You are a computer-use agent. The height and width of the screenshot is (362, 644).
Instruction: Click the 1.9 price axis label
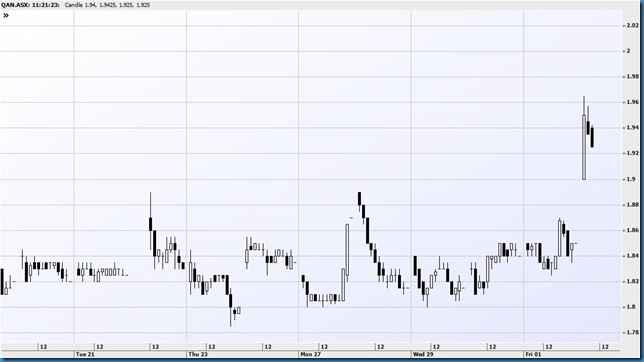click(x=631, y=179)
